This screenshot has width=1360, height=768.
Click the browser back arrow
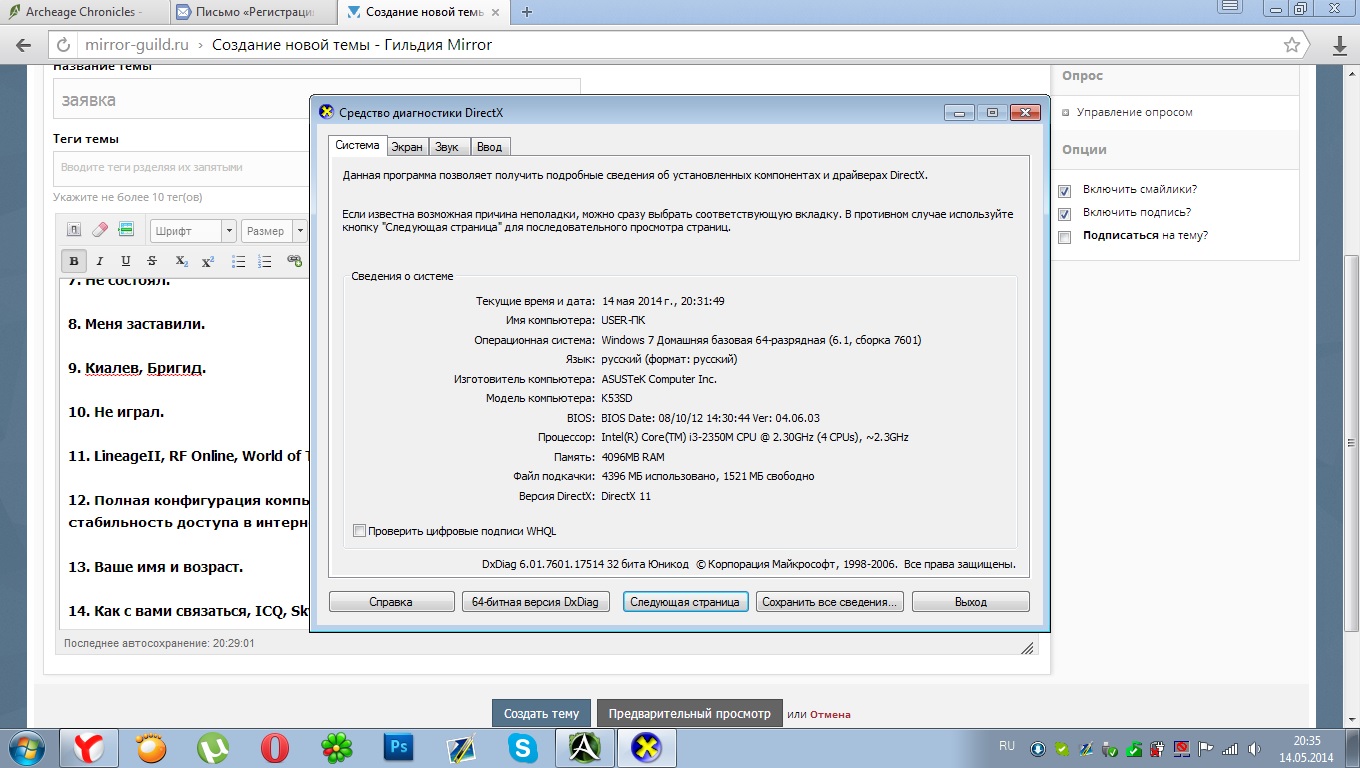point(23,45)
